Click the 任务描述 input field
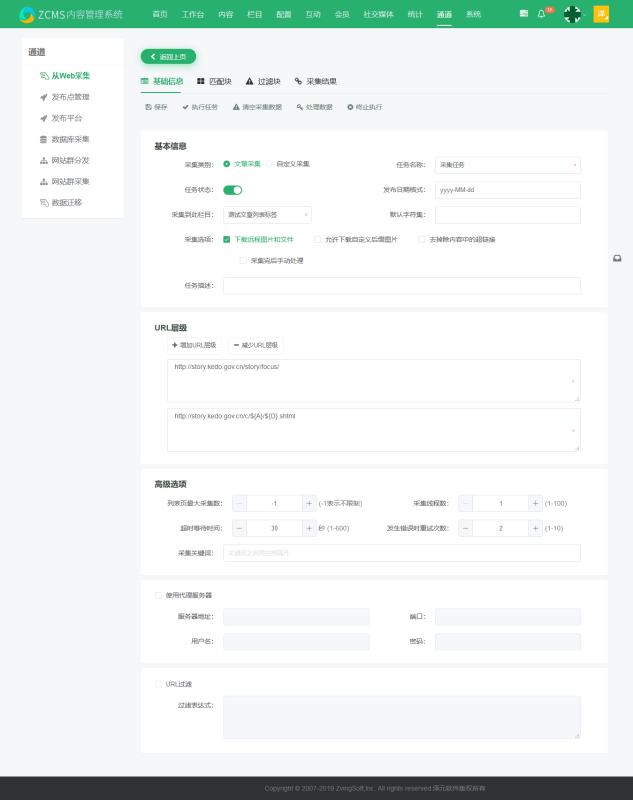The image size is (633, 800). pos(401,286)
